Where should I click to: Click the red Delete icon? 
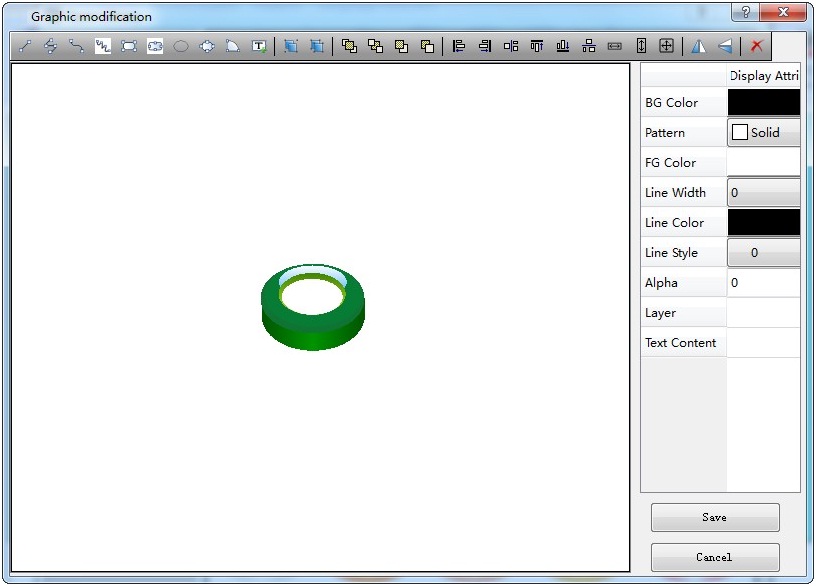click(x=757, y=46)
